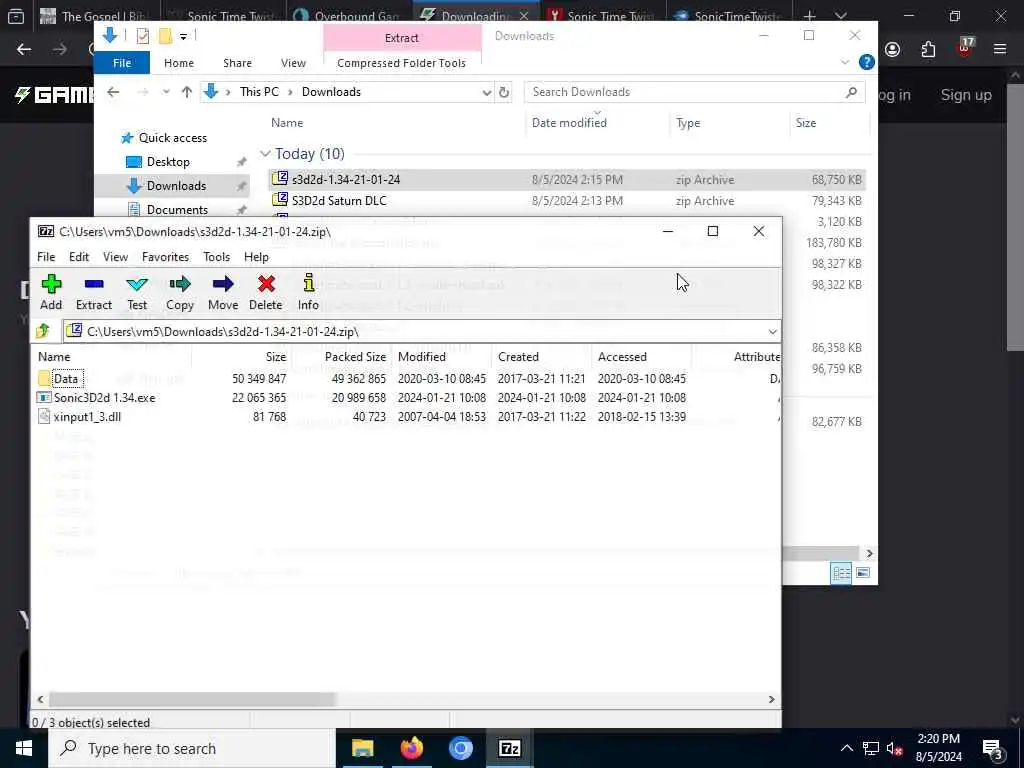Select s3d2d-1.34-21-01-24 zip in Explorer
Screen dimensions: 1024x768
coord(567,180)
